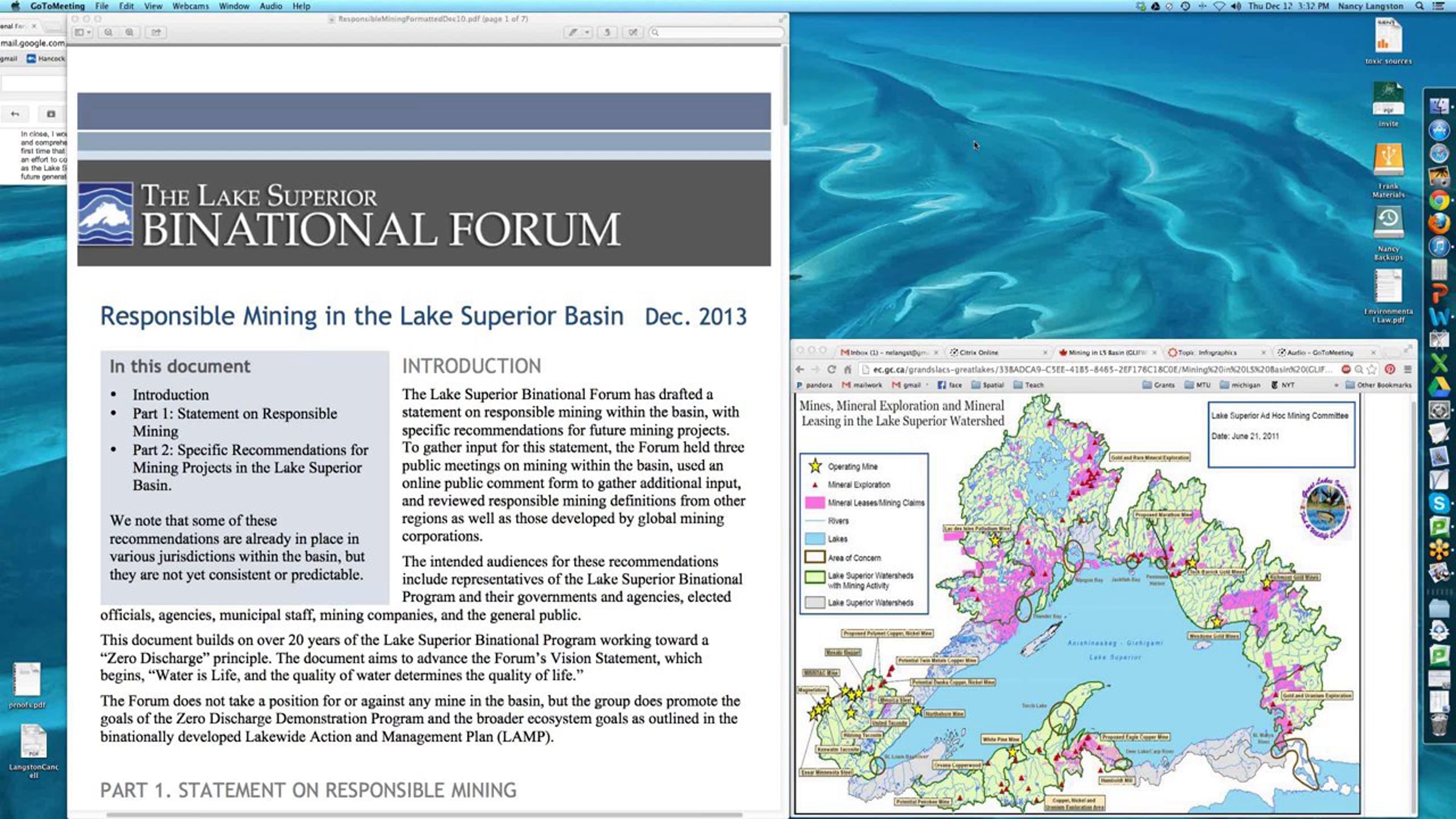The height and width of the screenshot is (819, 1456).
Task: Click Chrome back arrow button
Action: pos(800,369)
